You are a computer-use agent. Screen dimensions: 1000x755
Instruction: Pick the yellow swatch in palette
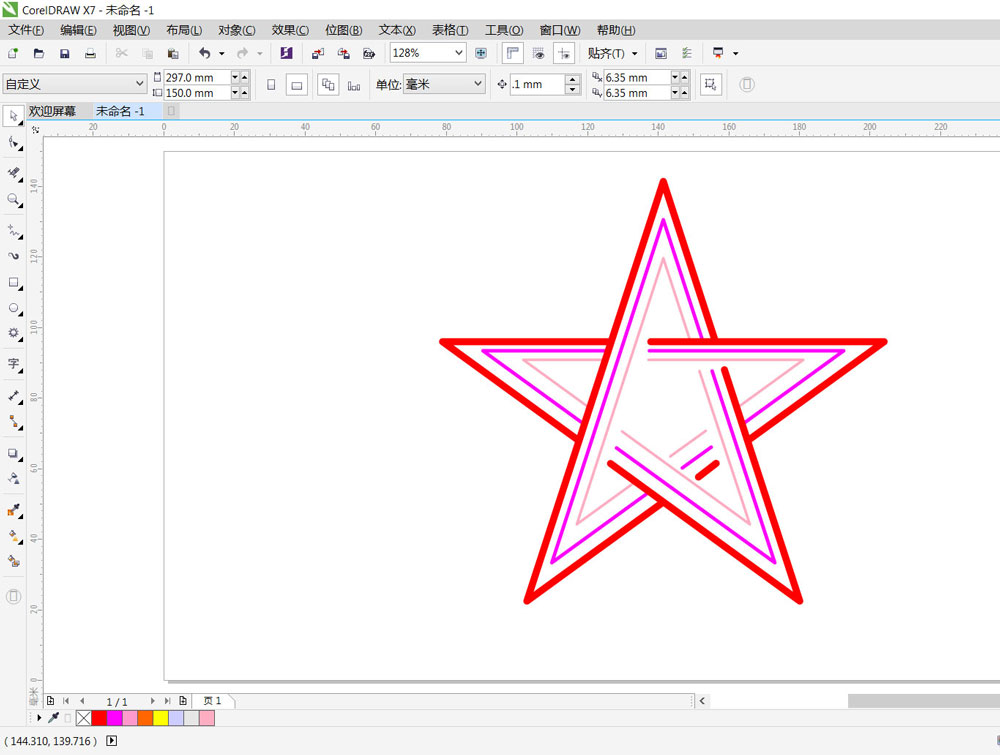pyautogui.click(x=160, y=718)
